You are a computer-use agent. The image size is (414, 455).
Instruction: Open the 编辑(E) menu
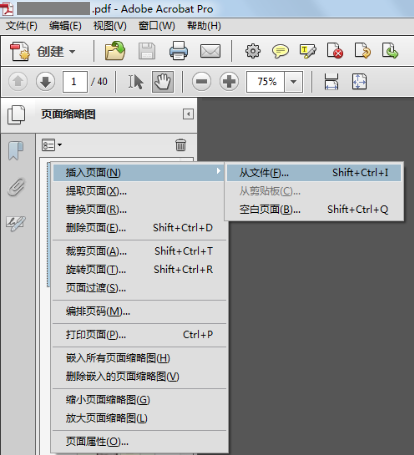pos(65,26)
